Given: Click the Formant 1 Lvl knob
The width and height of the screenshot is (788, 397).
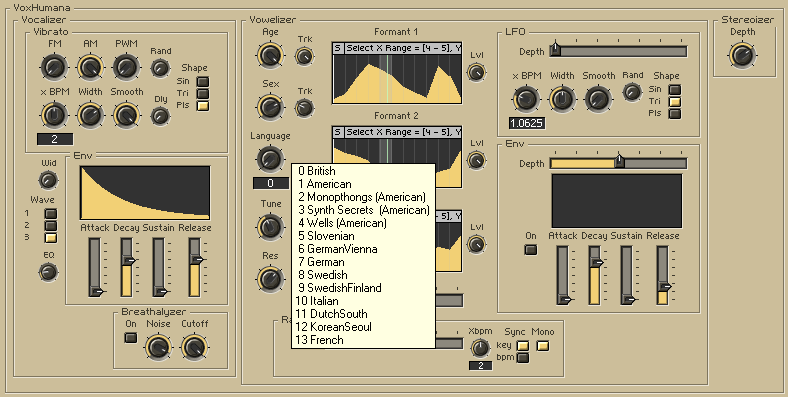Looking at the screenshot, I should (476, 72).
